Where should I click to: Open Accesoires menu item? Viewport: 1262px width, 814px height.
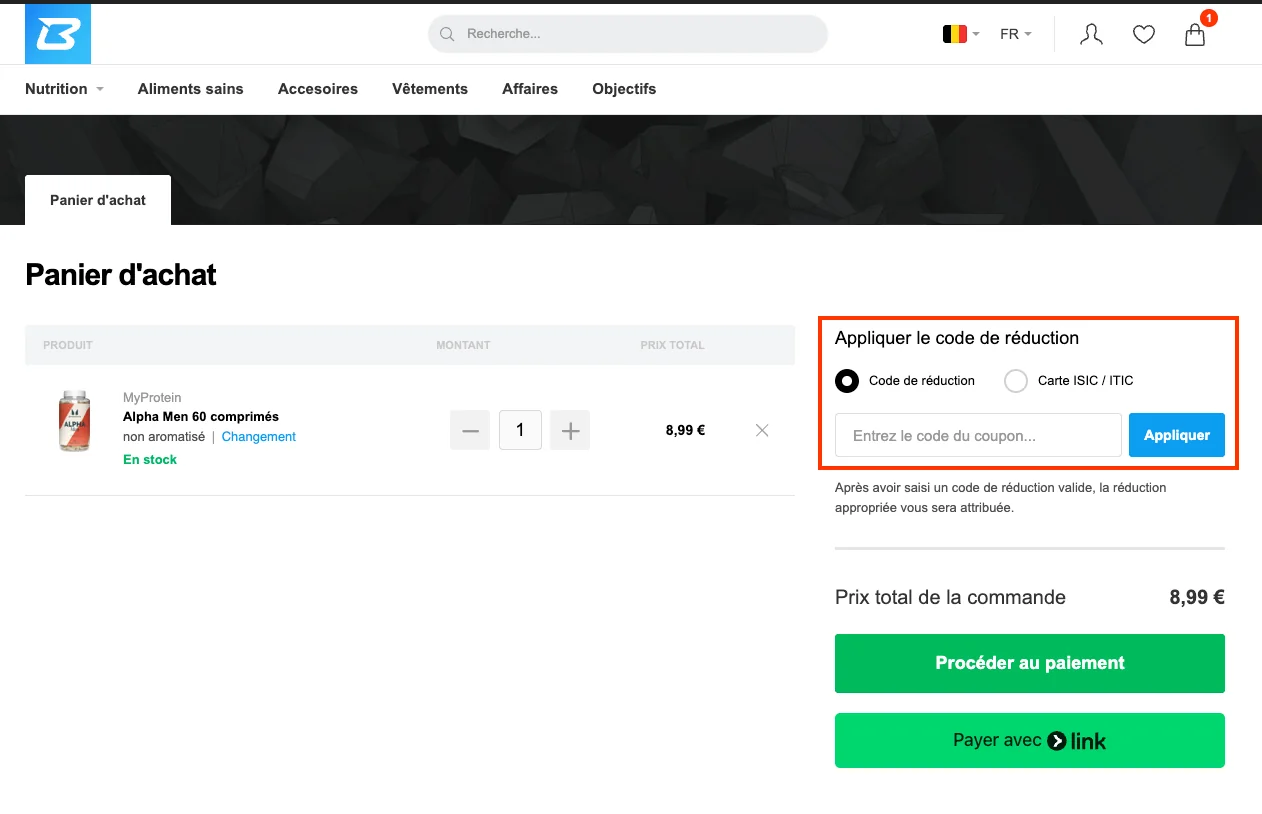click(x=318, y=89)
